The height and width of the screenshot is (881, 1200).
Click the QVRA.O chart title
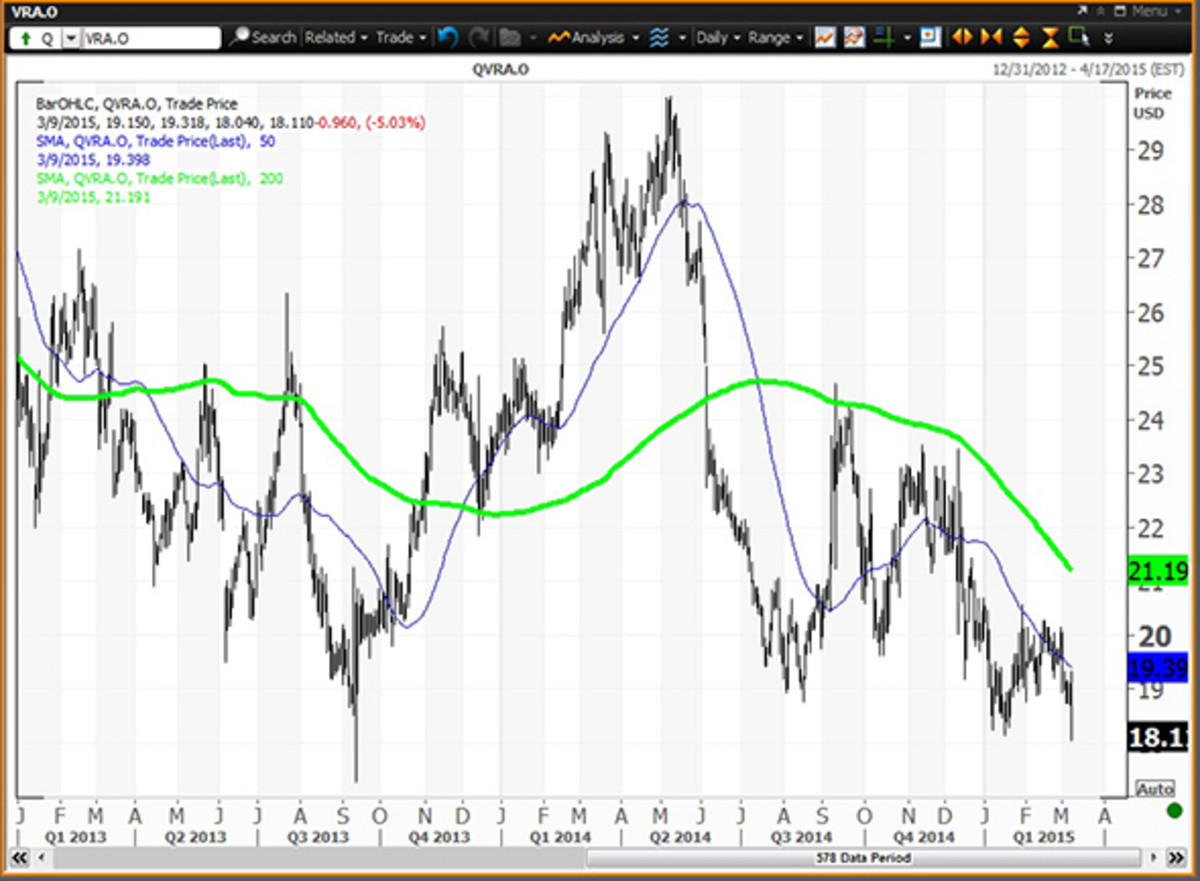point(500,68)
